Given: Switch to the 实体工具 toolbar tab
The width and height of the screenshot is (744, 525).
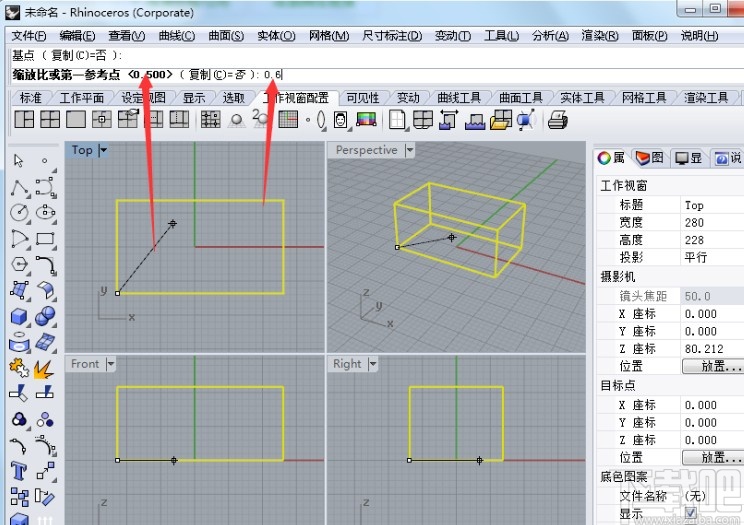Looking at the screenshot, I should 582,98.
